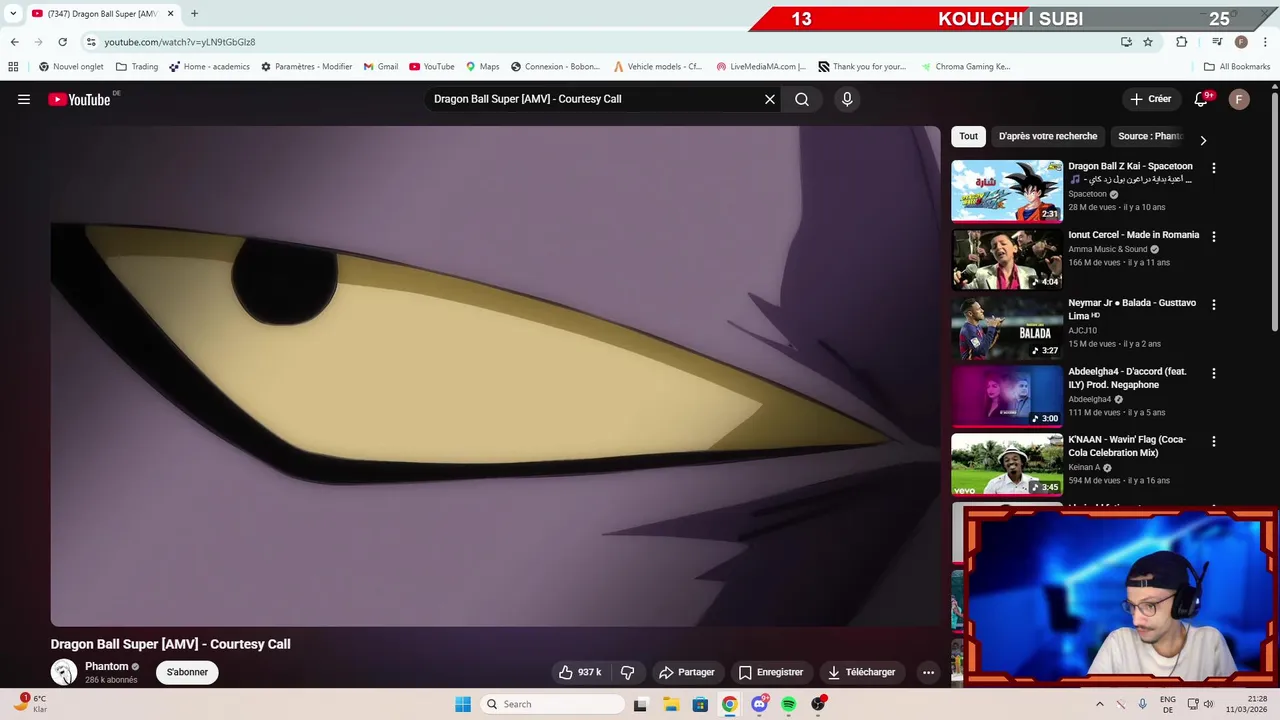The image size is (1280, 720).
Task: Bookmark this page with the star
Action: 1148,42
